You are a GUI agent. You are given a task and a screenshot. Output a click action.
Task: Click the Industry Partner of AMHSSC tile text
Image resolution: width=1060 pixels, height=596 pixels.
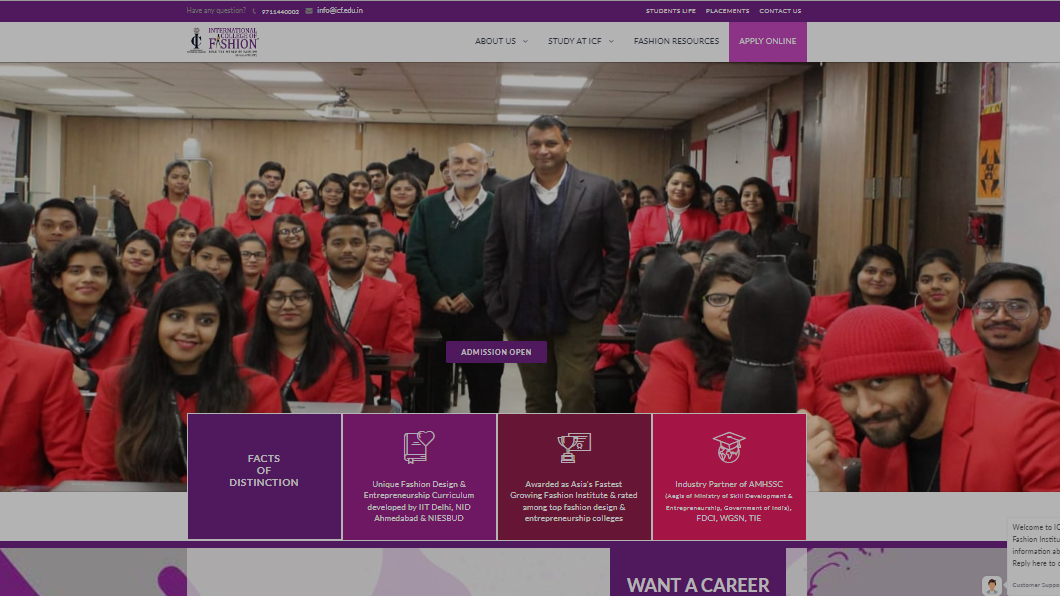pos(729,501)
